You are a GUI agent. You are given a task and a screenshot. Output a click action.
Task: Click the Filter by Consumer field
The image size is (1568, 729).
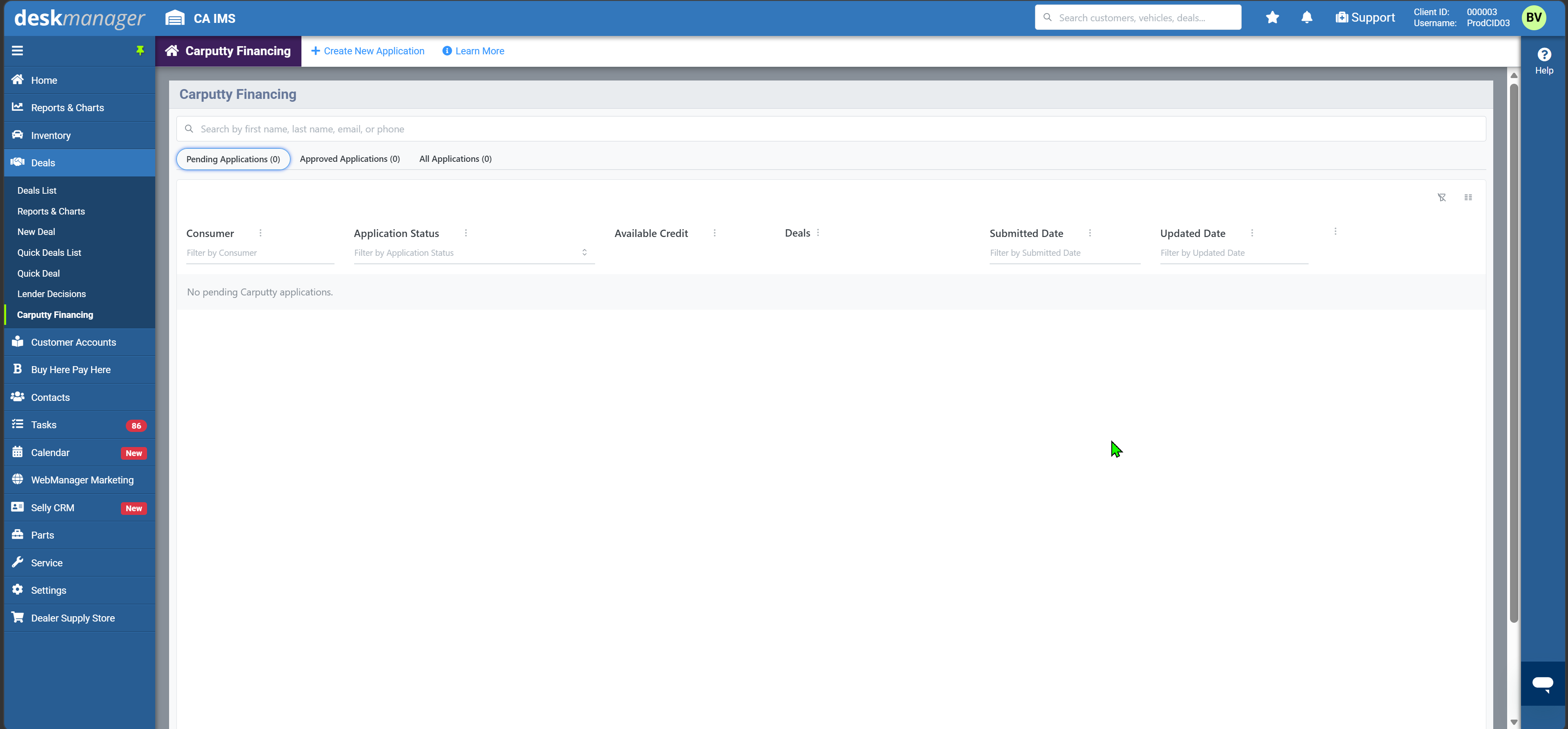[x=261, y=253]
